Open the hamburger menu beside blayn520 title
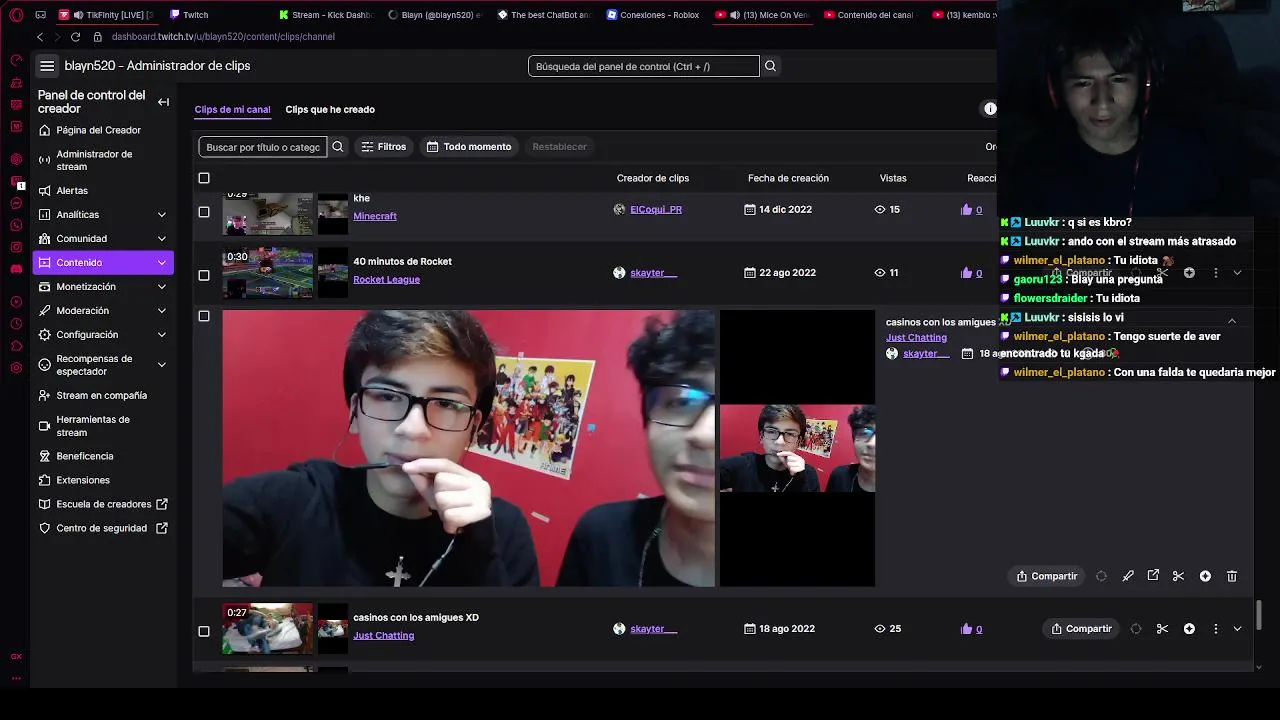Screen dimensions: 1280x720 click(47, 66)
